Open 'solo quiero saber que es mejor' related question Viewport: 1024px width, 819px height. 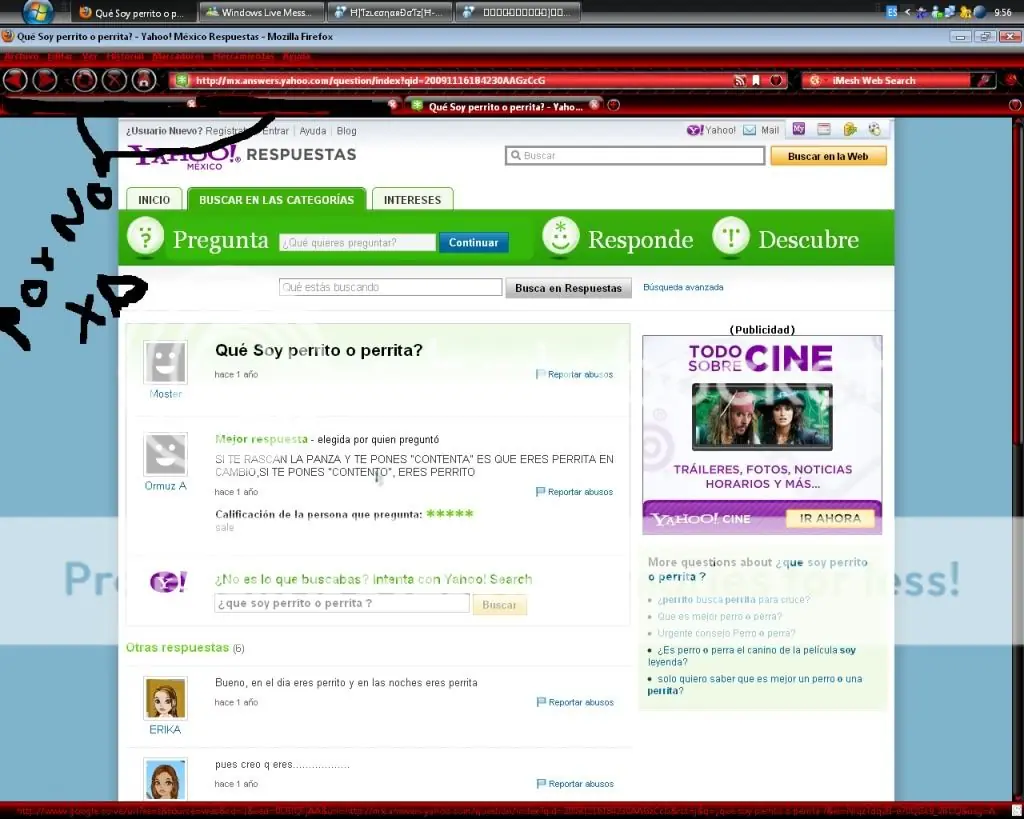(x=755, y=684)
